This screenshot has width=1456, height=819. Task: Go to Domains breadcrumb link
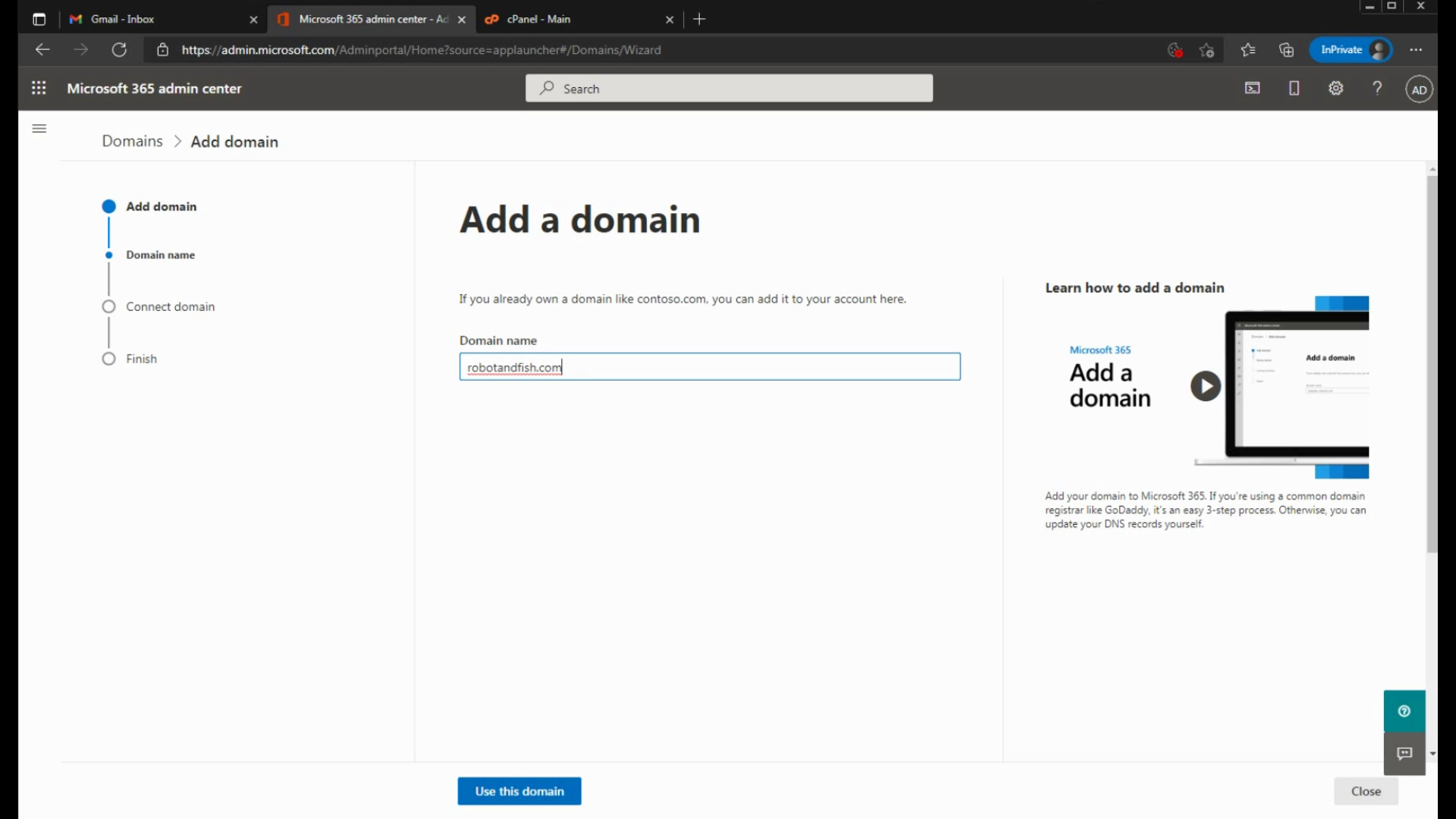[132, 141]
